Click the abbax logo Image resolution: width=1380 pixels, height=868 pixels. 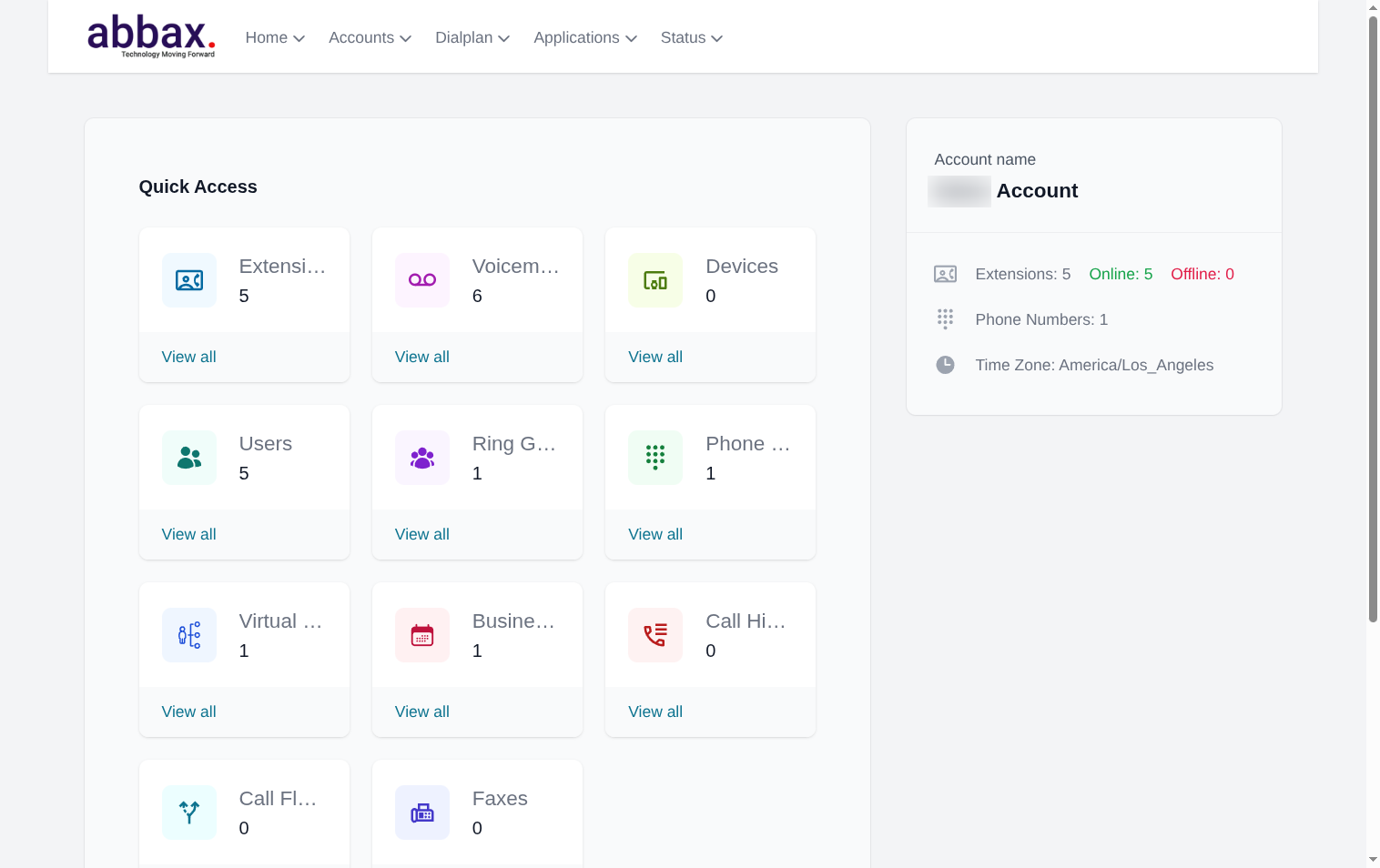coord(151,35)
